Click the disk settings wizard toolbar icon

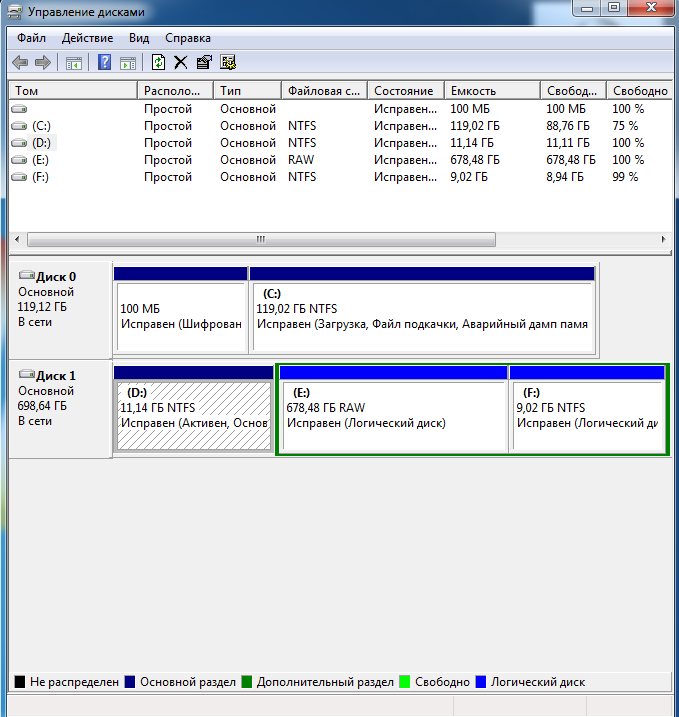pyautogui.click(x=228, y=62)
